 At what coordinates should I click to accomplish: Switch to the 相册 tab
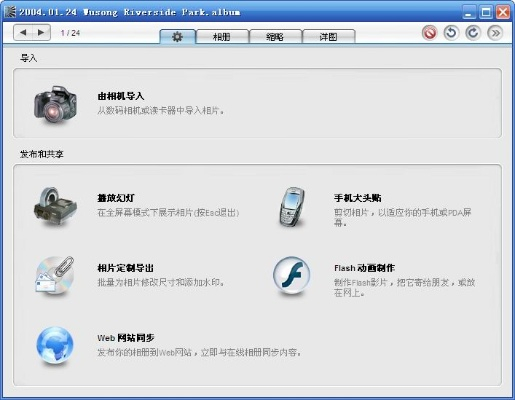pos(222,37)
